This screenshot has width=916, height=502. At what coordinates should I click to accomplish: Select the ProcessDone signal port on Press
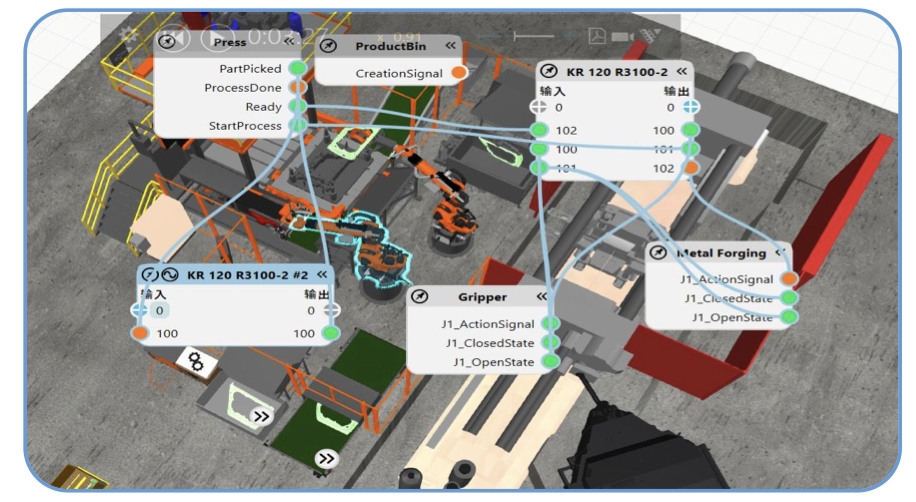pyautogui.click(x=298, y=88)
